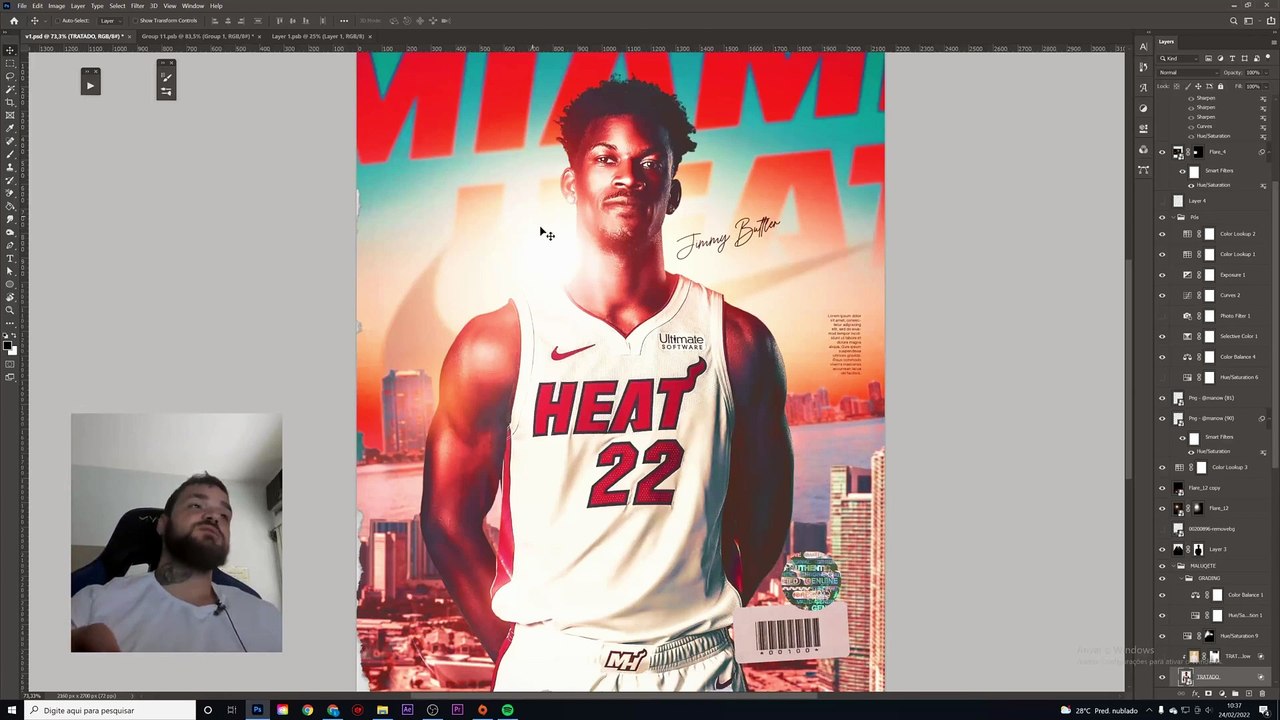Open the Select menu
This screenshot has width=1280, height=720.
coord(117,6)
